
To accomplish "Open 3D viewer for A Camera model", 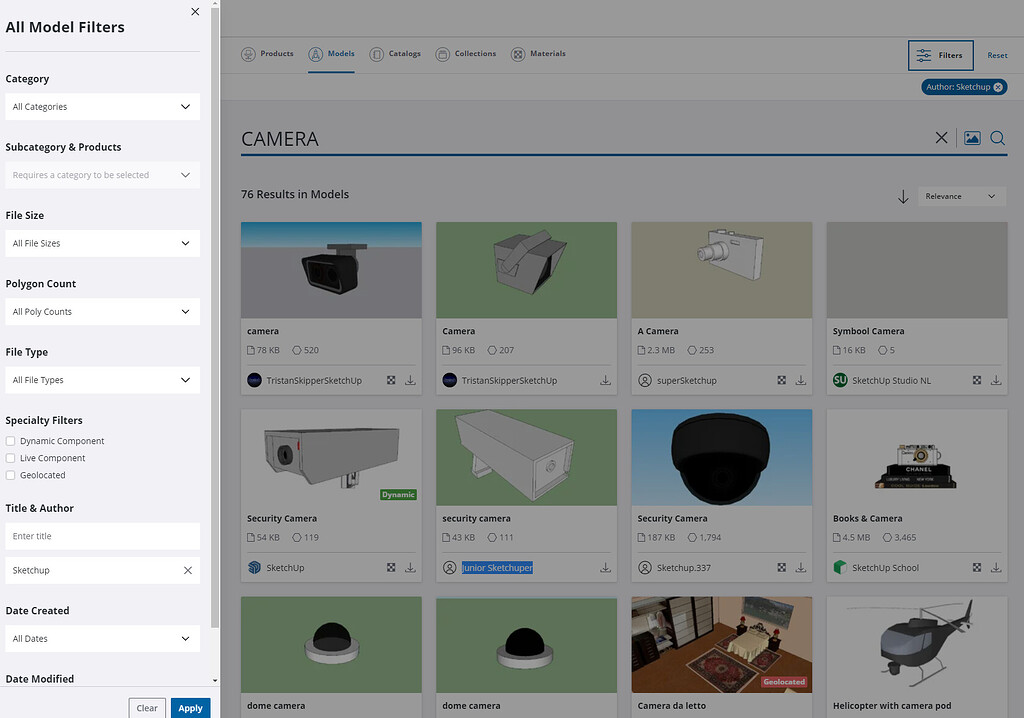I will pos(780,380).
